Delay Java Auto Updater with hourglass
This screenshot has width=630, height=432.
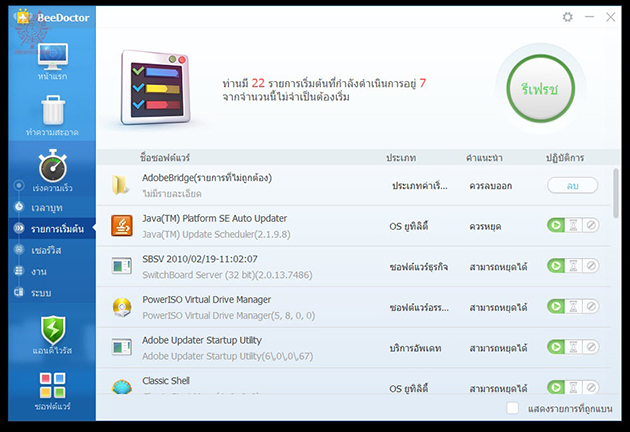[x=573, y=225]
